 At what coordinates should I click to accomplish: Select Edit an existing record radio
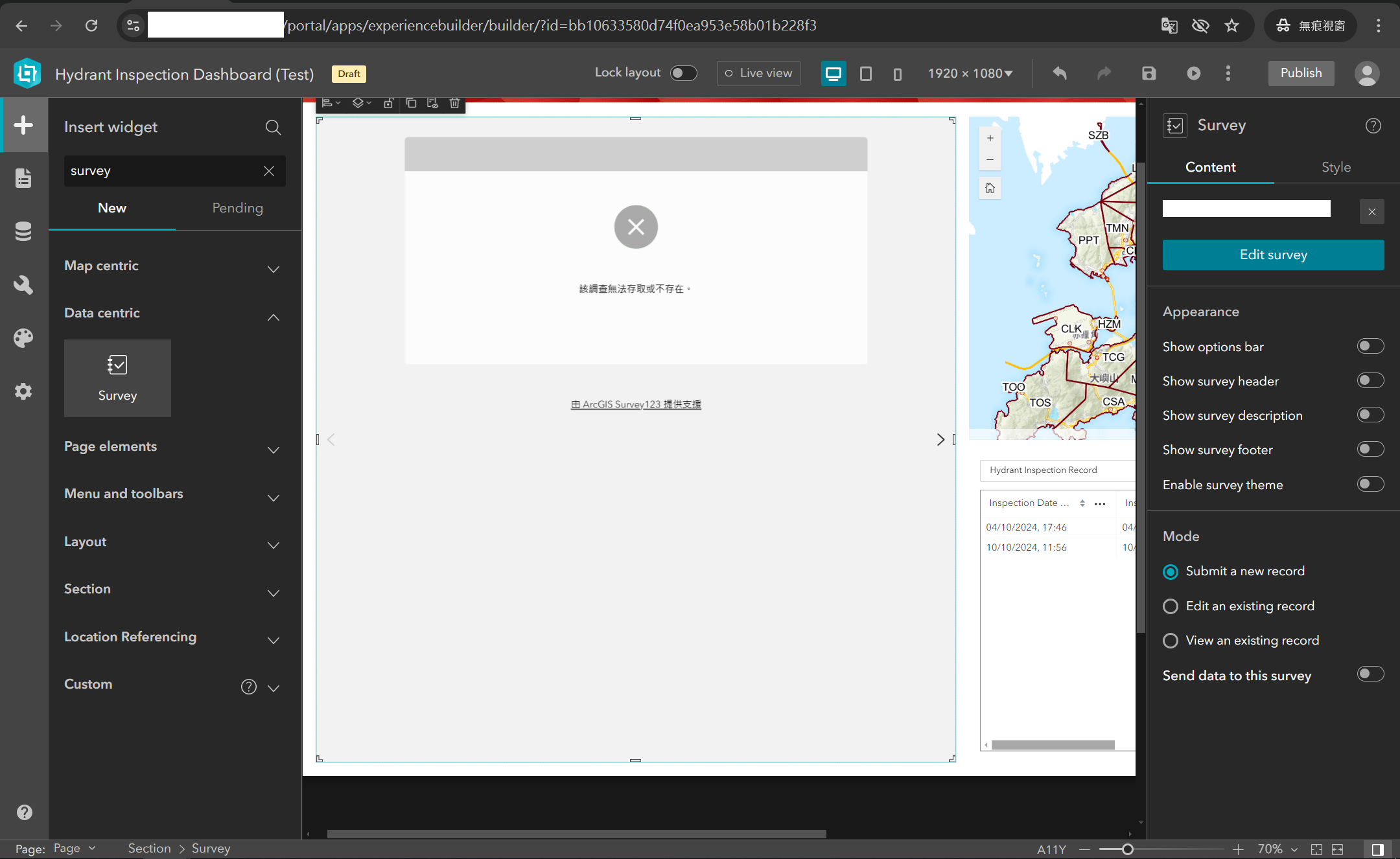pos(1171,606)
